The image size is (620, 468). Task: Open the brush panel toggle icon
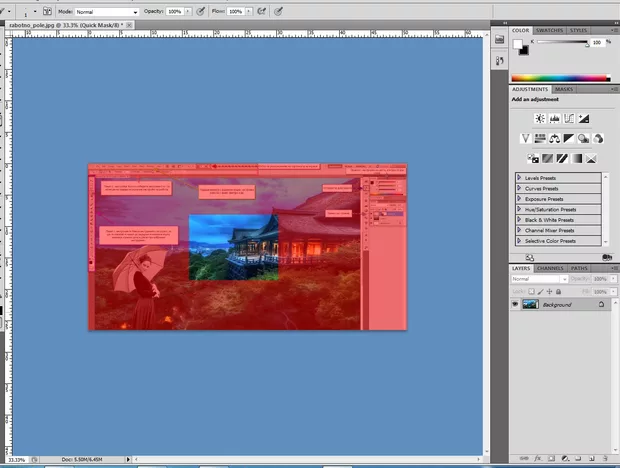click(x=46, y=11)
